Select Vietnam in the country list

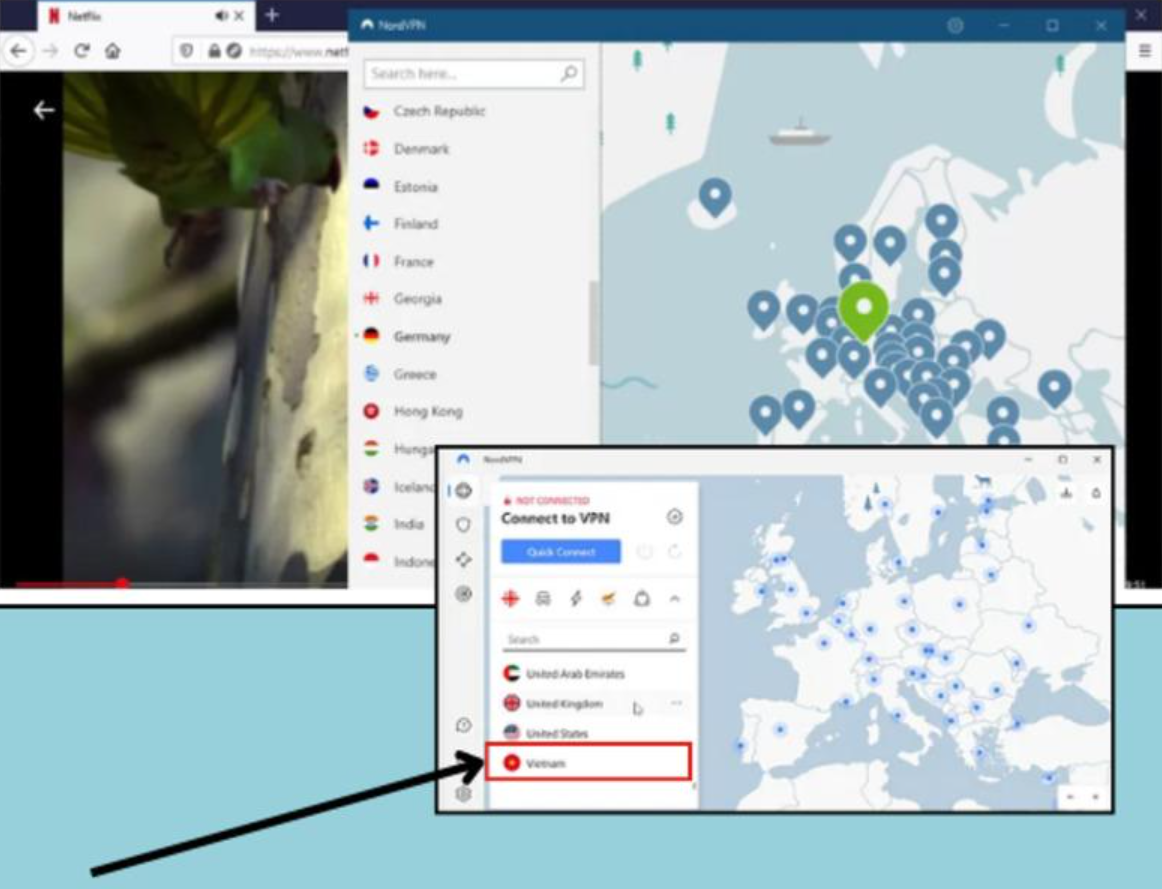(588, 762)
